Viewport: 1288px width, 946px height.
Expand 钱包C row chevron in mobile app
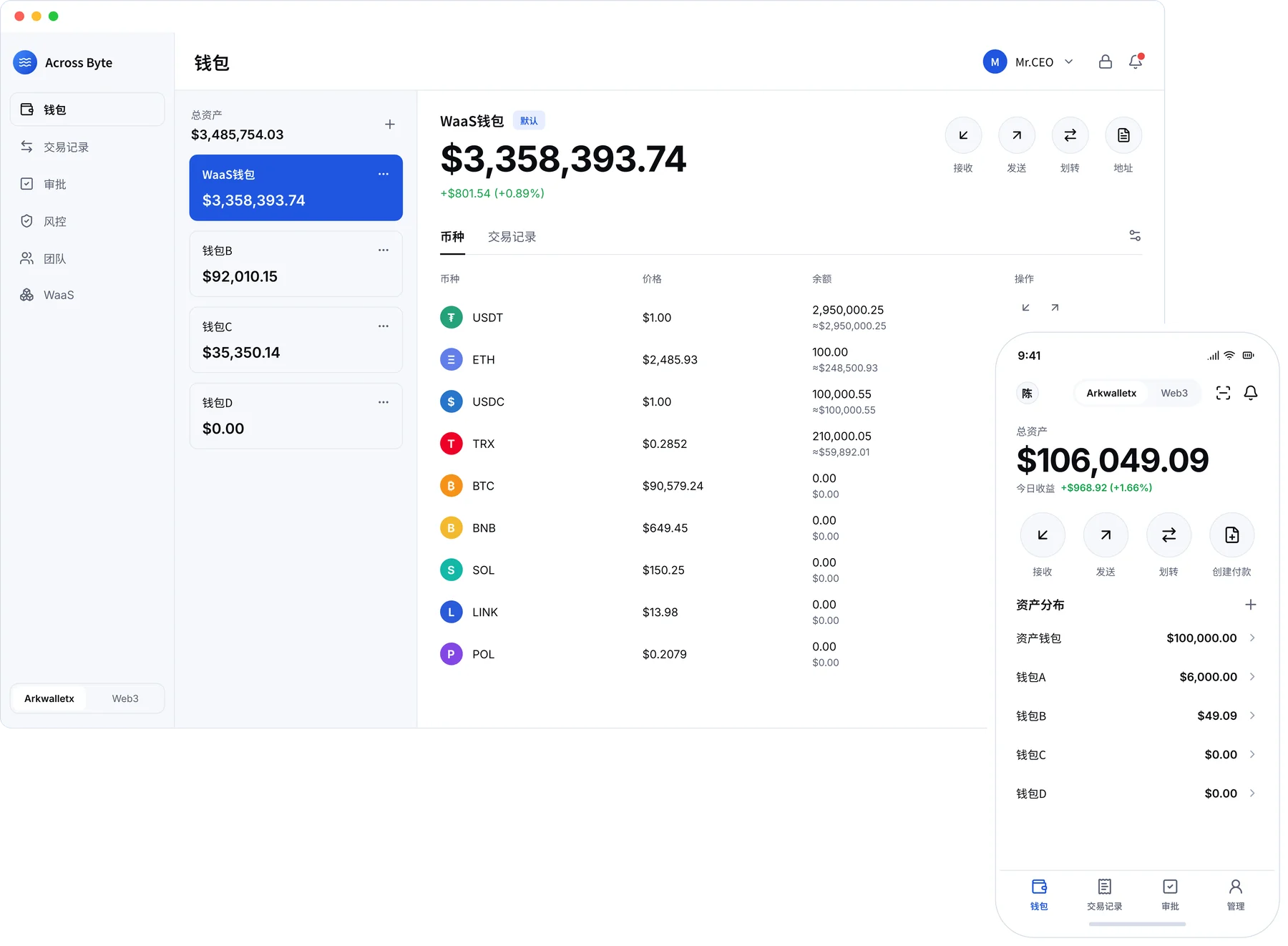(x=1252, y=754)
